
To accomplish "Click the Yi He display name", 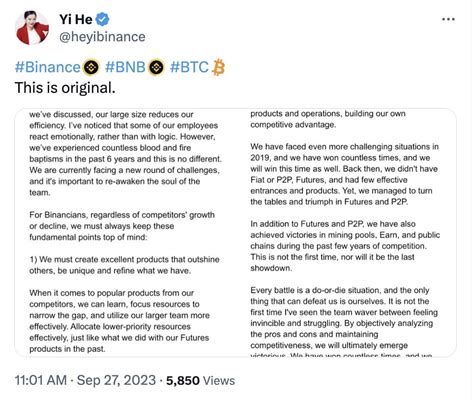I will pyautogui.click(x=76, y=19).
